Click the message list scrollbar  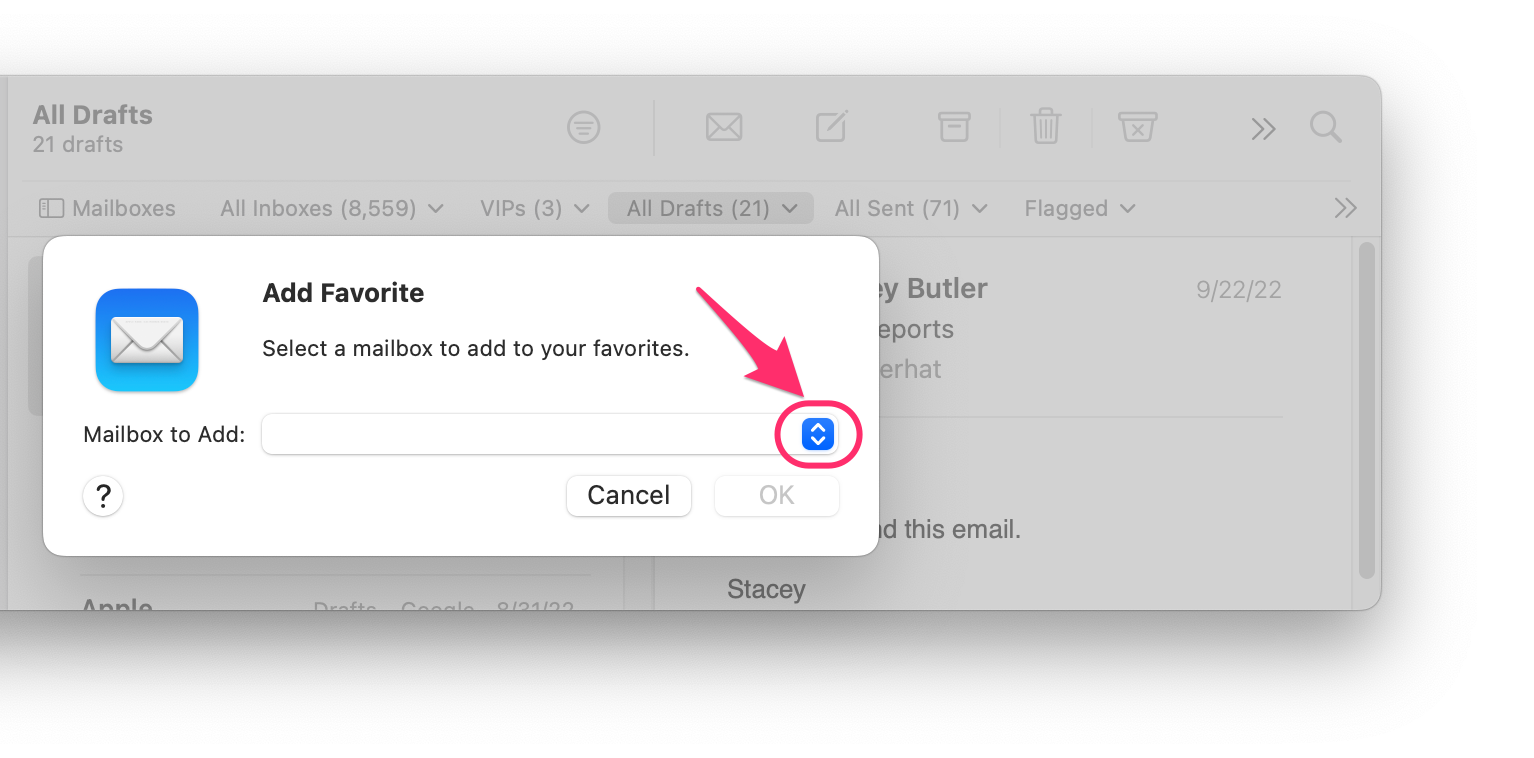coord(1366,410)
